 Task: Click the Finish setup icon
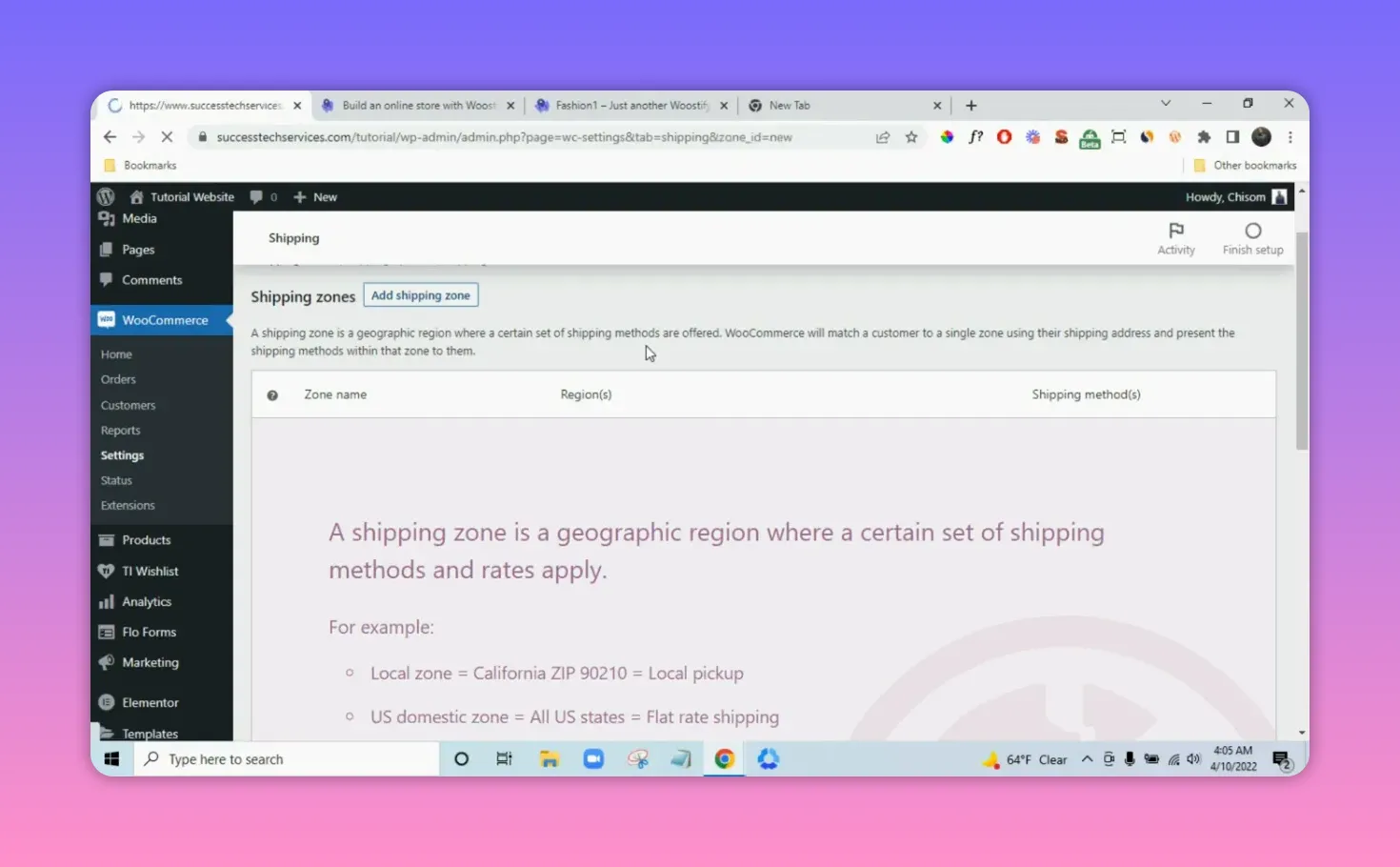[x=1252, y=232]
